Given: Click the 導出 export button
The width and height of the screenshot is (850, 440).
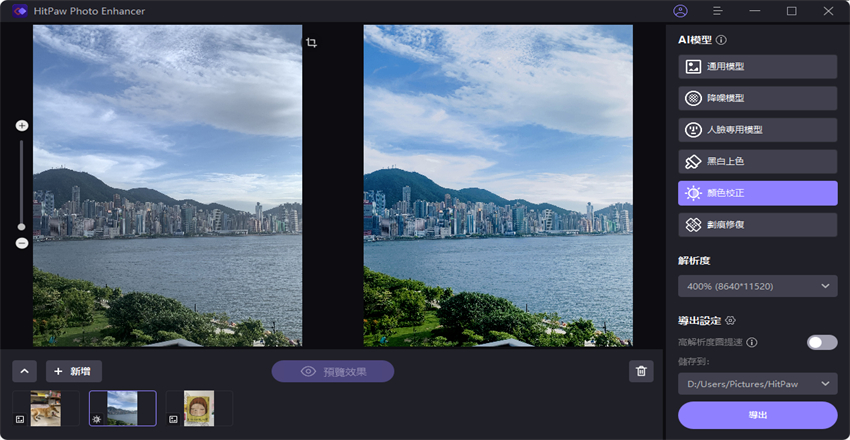Looking at the screenshot, I should coord(757,415).
